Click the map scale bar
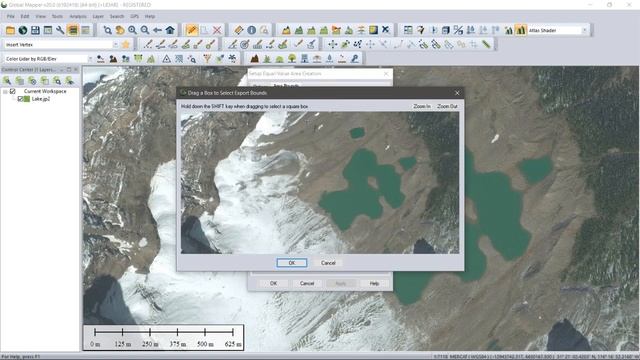This screenshot has height=360, width=640. 164,338
